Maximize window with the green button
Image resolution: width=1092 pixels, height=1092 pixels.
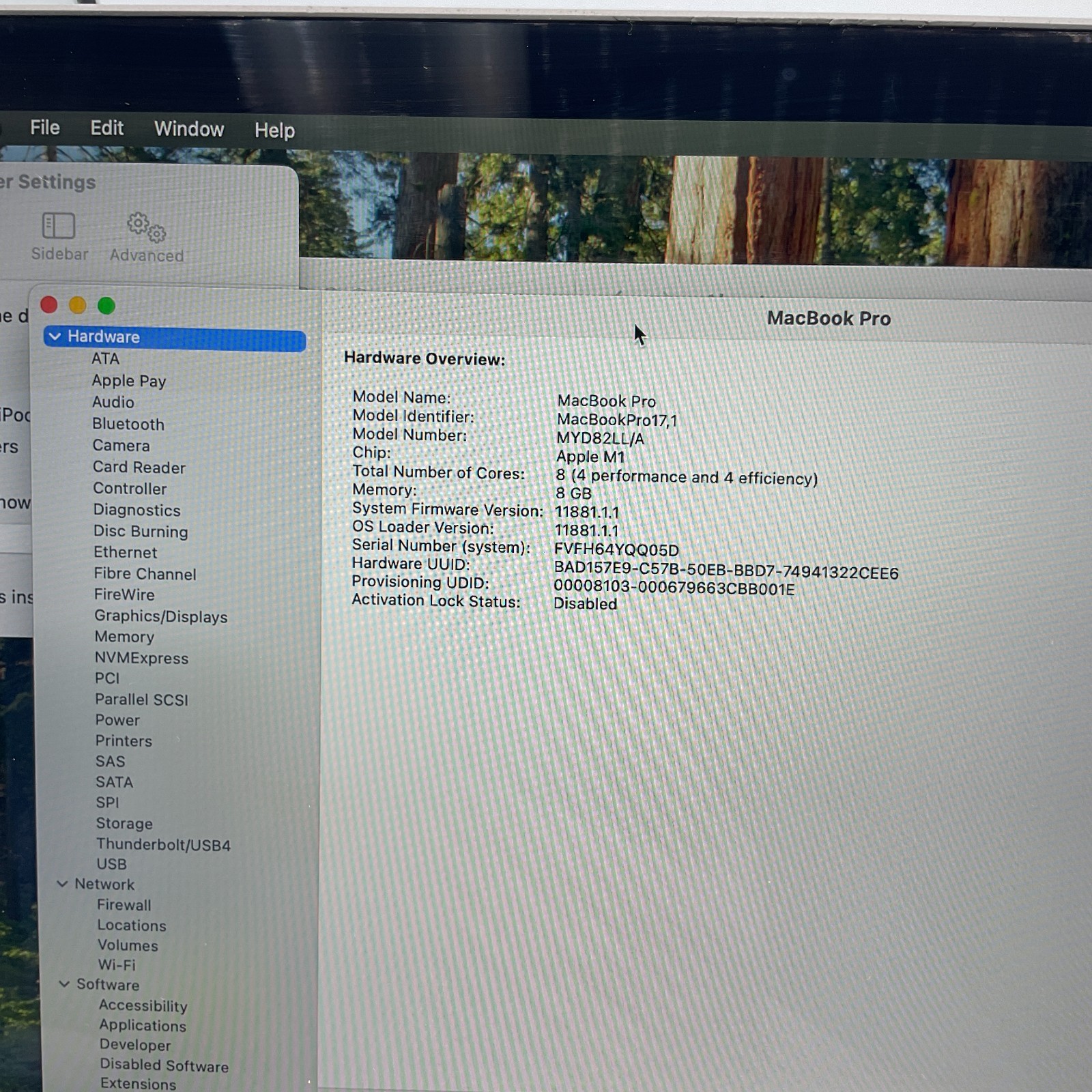coord(106,306)
